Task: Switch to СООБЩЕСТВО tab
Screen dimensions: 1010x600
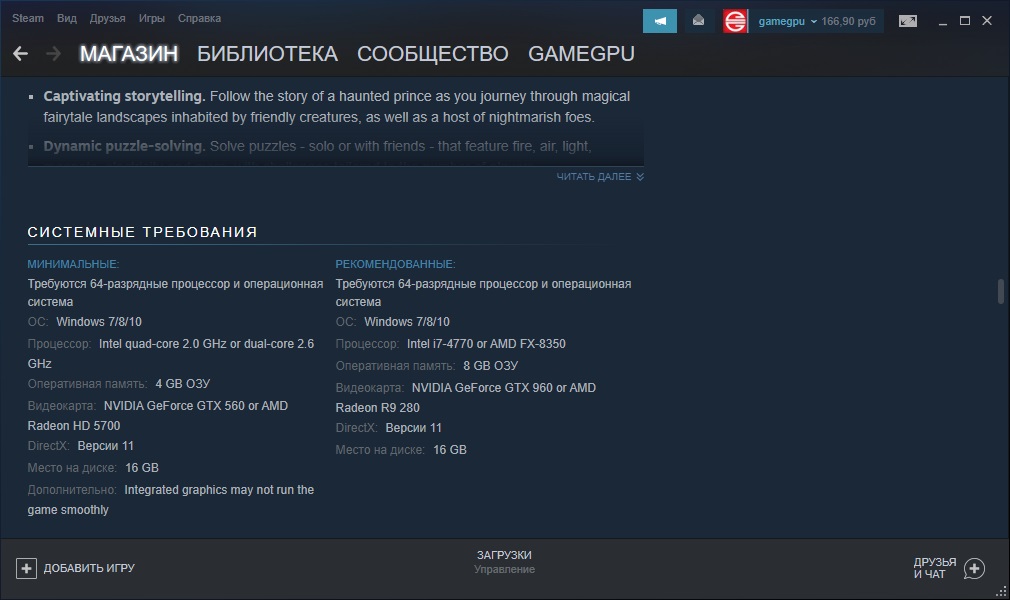Action: (x=433, y=53)
